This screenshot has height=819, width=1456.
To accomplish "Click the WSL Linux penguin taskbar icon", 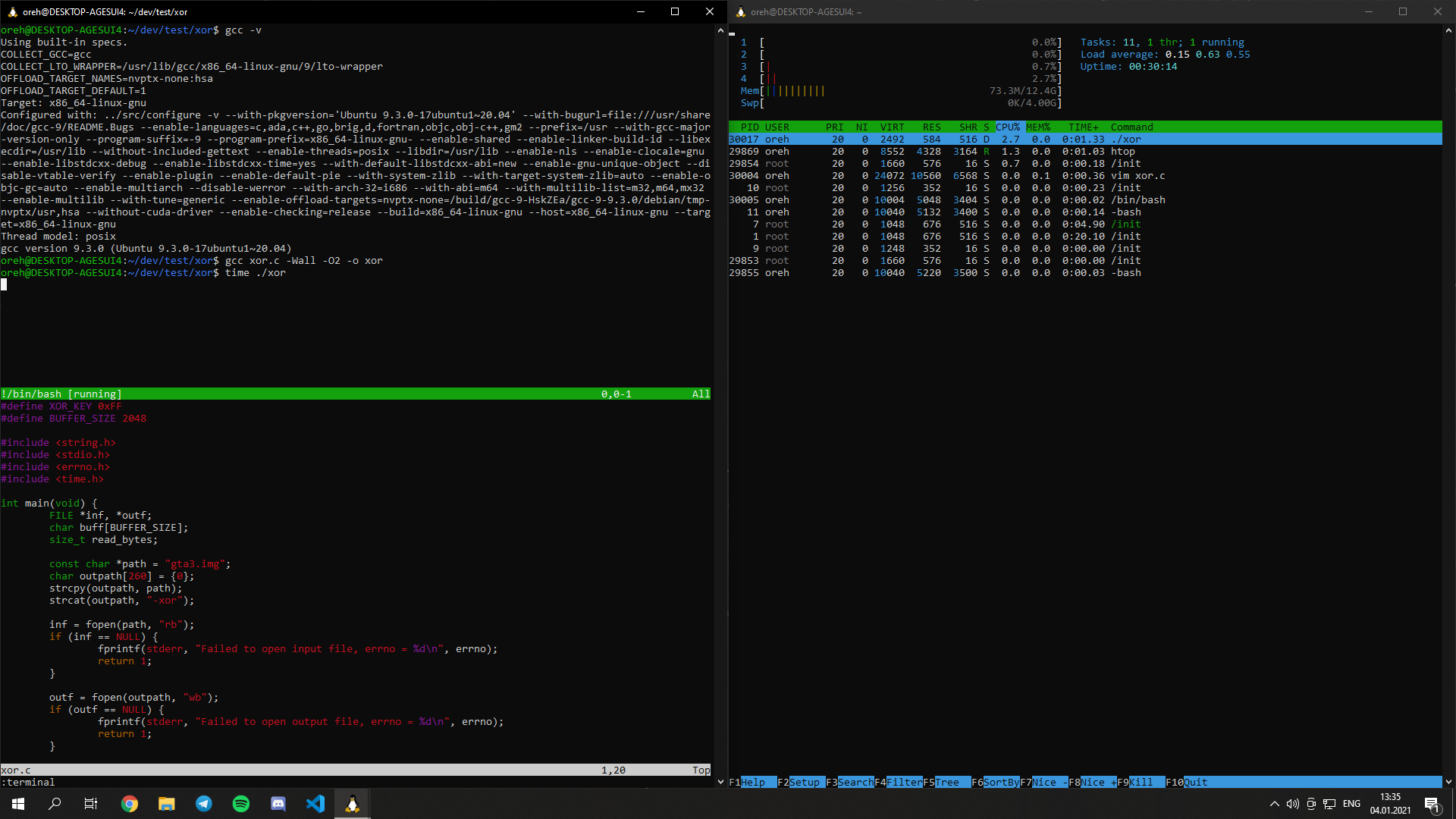I will tap(353, 804).
